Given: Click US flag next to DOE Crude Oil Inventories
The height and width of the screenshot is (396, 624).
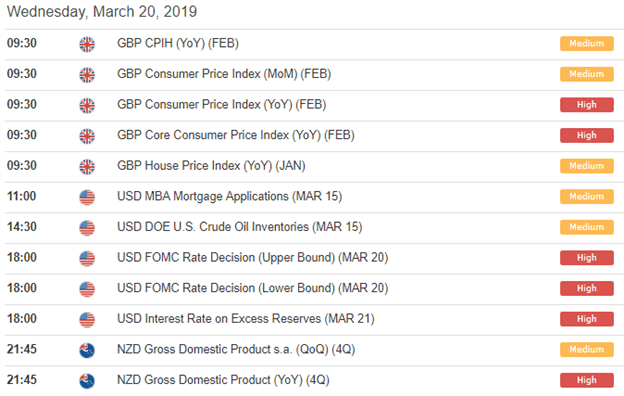Looking at the screenshot, I should (87, 228).
